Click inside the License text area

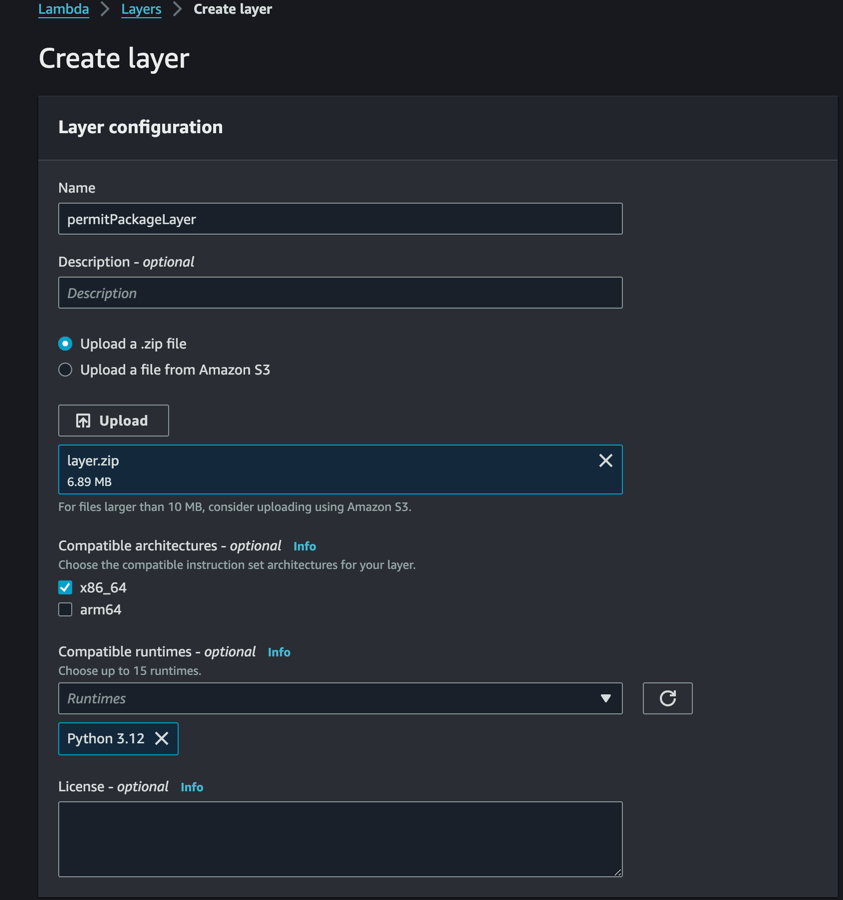click(x=340, y=838)
